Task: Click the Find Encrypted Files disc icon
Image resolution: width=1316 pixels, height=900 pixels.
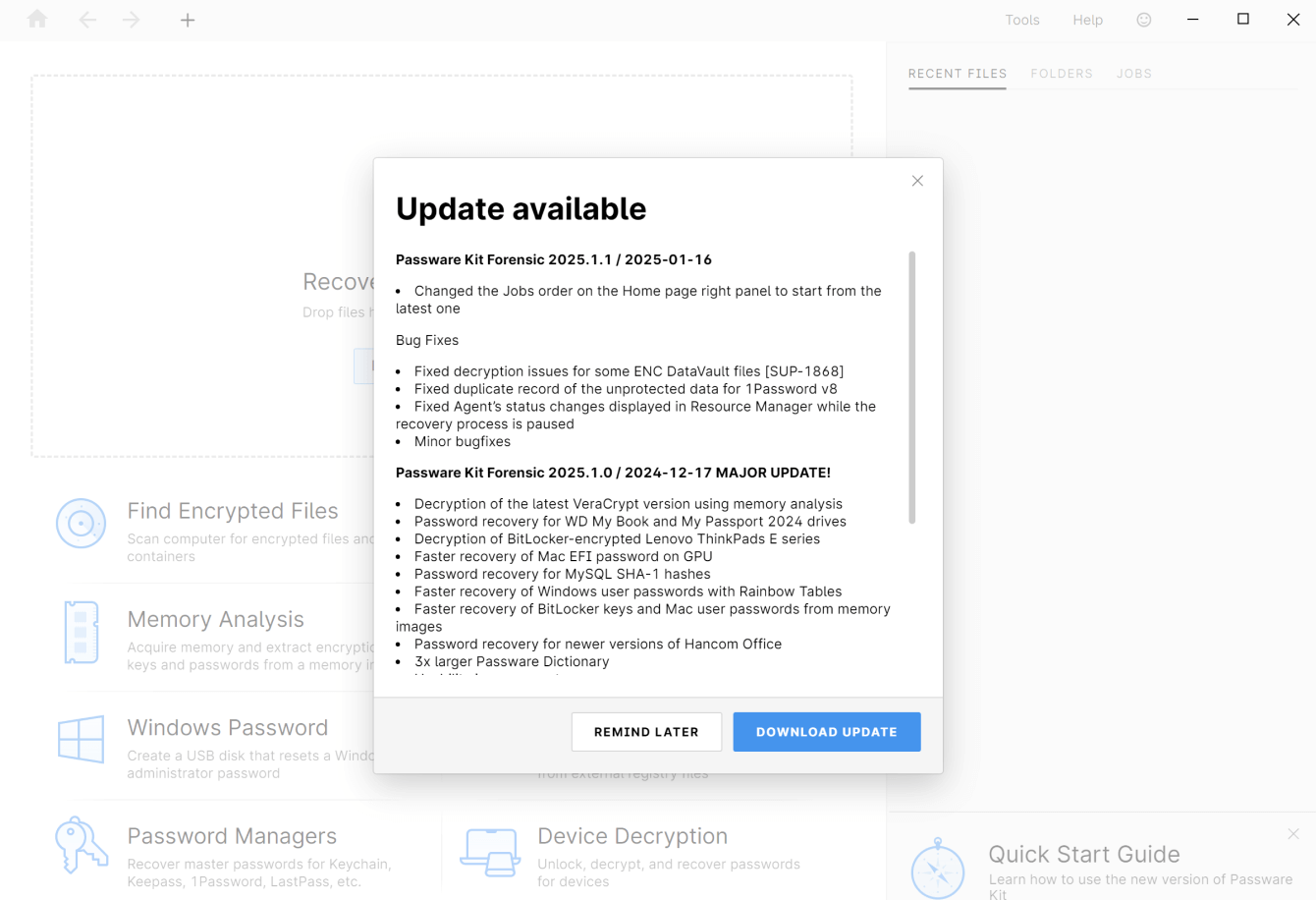Action: (x=81, y=523)
